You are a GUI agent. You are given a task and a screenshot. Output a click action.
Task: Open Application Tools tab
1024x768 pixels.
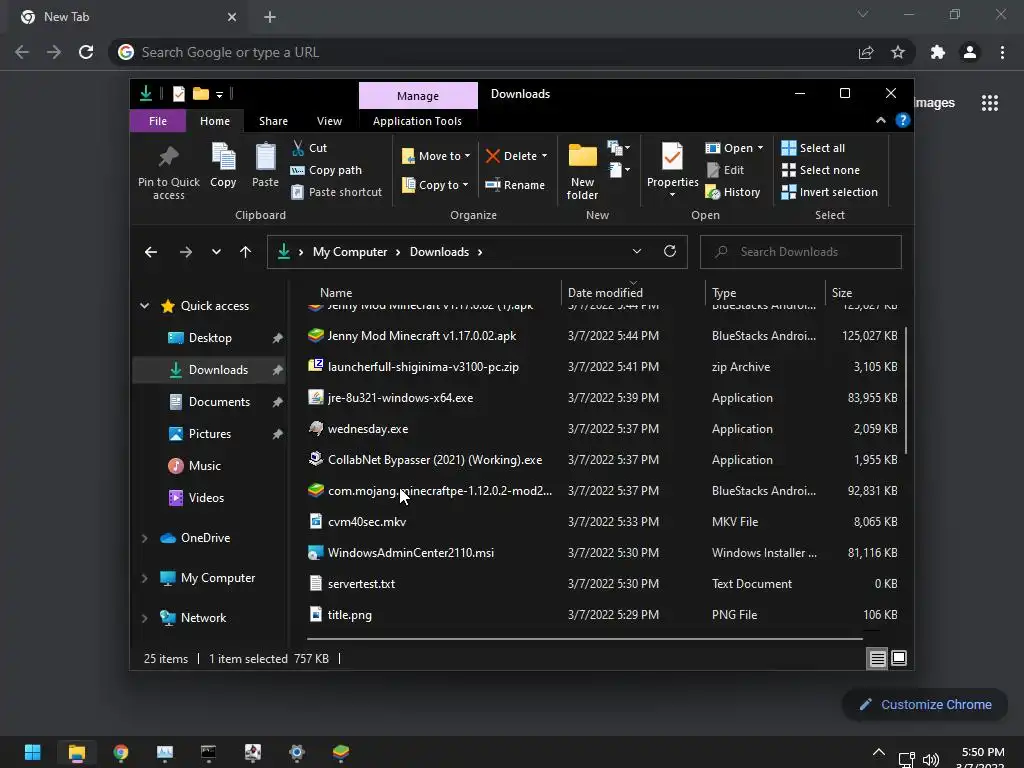click(x=417, y=121)
